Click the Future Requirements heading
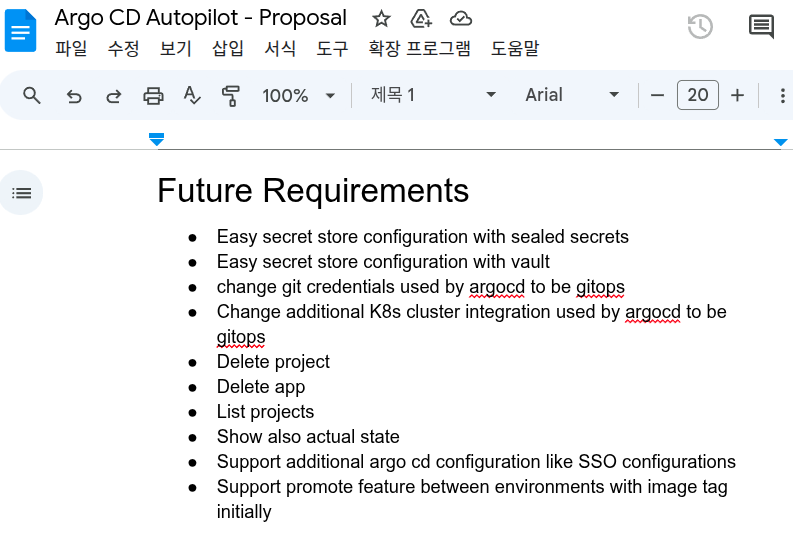 click(313, 191)
